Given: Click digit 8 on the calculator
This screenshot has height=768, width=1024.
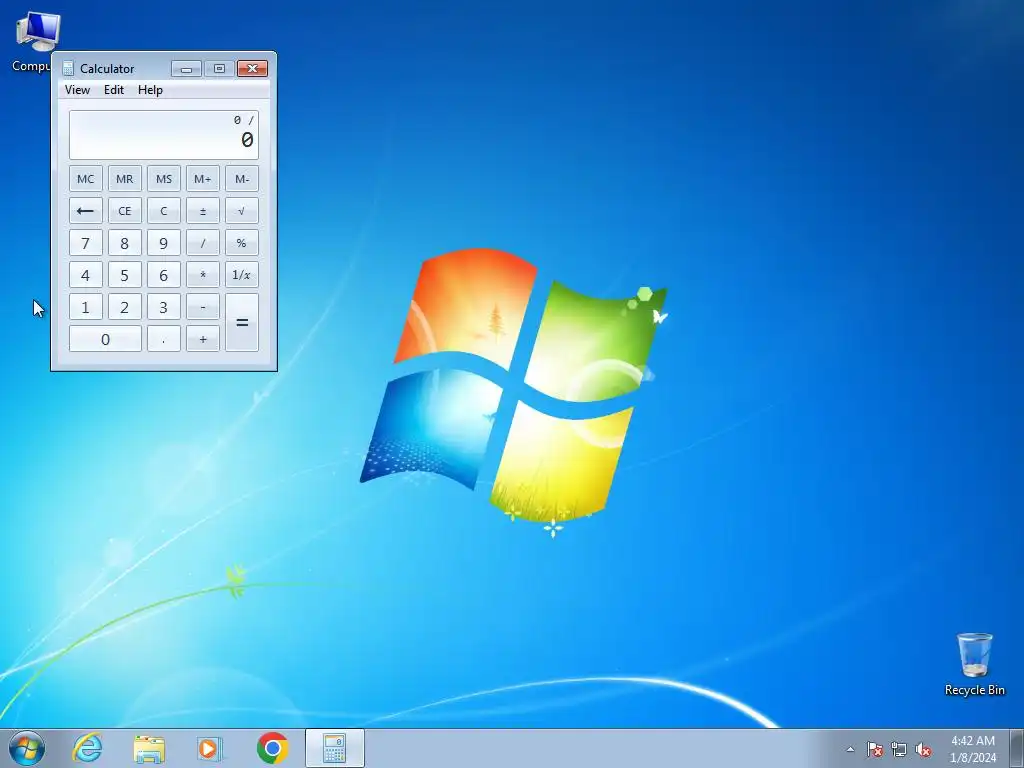Looking at the screenshot, I should click(x=125, y=243).
